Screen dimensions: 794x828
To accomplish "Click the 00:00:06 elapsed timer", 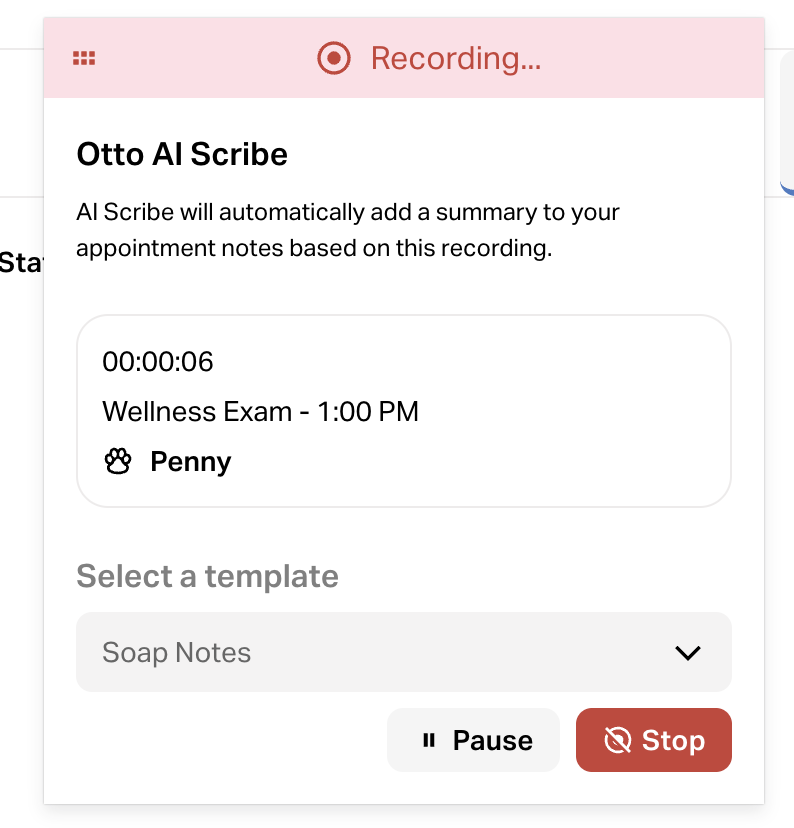I will [158, 361].
